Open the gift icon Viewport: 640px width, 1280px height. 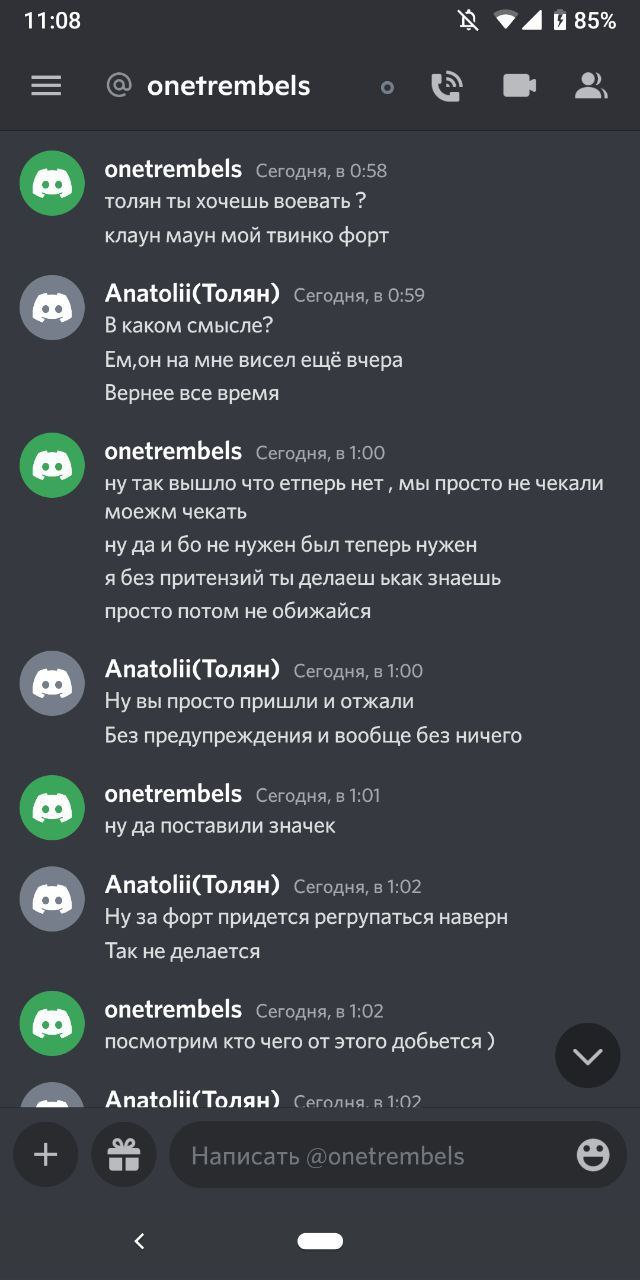pos(124,1156)
